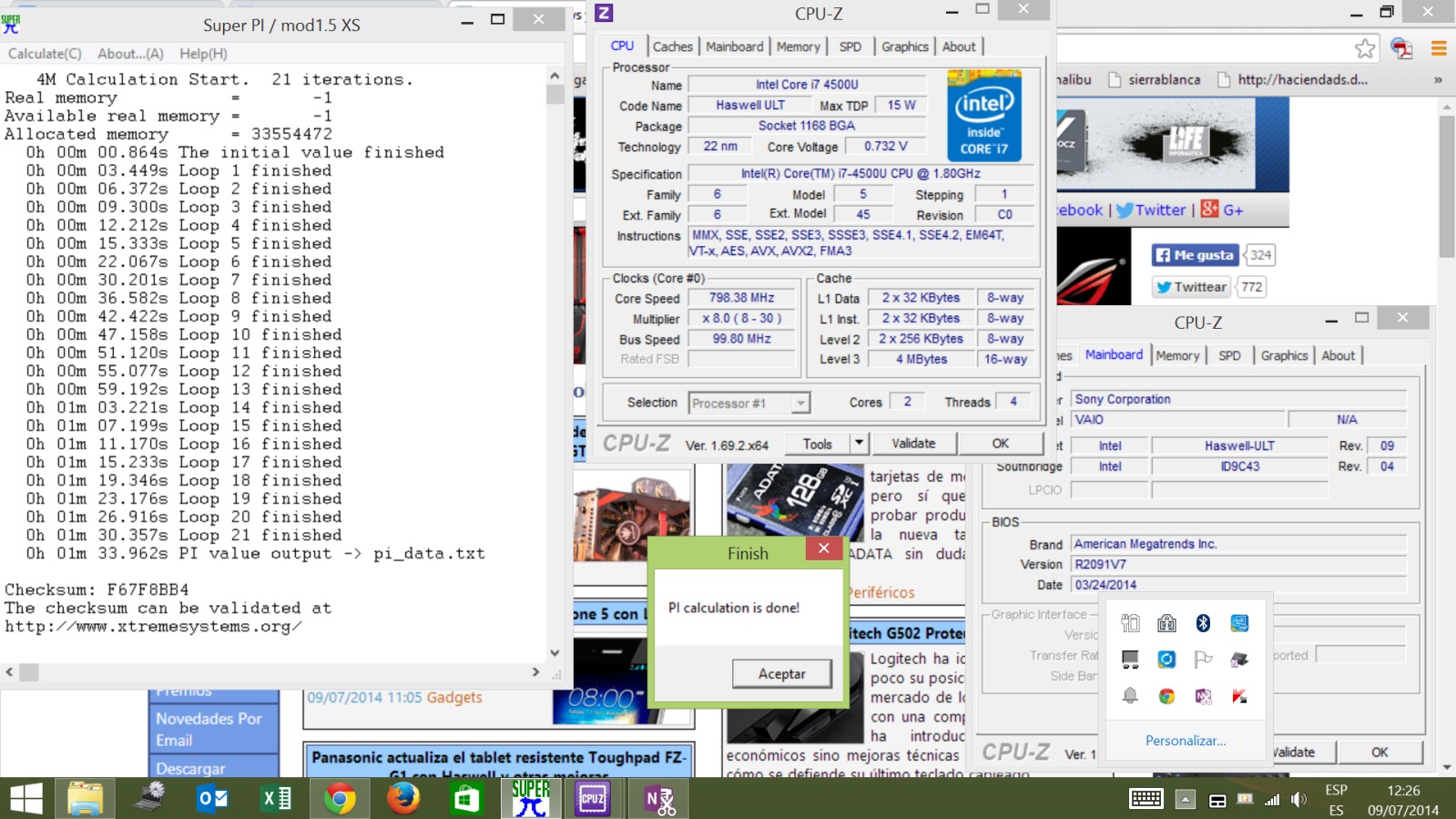Click the Bluetooth icon in the tray popup

[1203, 623]
